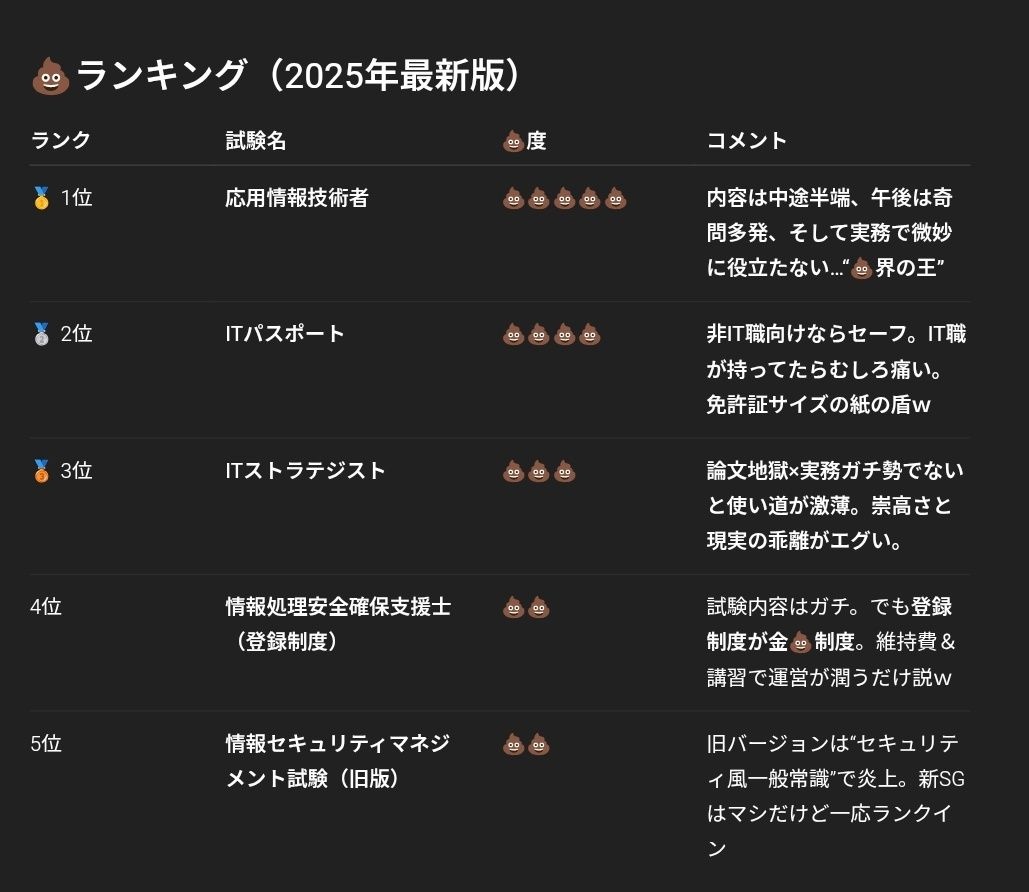1029x892 pixels.
Task: Click the 4位 rank cell
Action: pyautogui.click(x=46, y=607)
